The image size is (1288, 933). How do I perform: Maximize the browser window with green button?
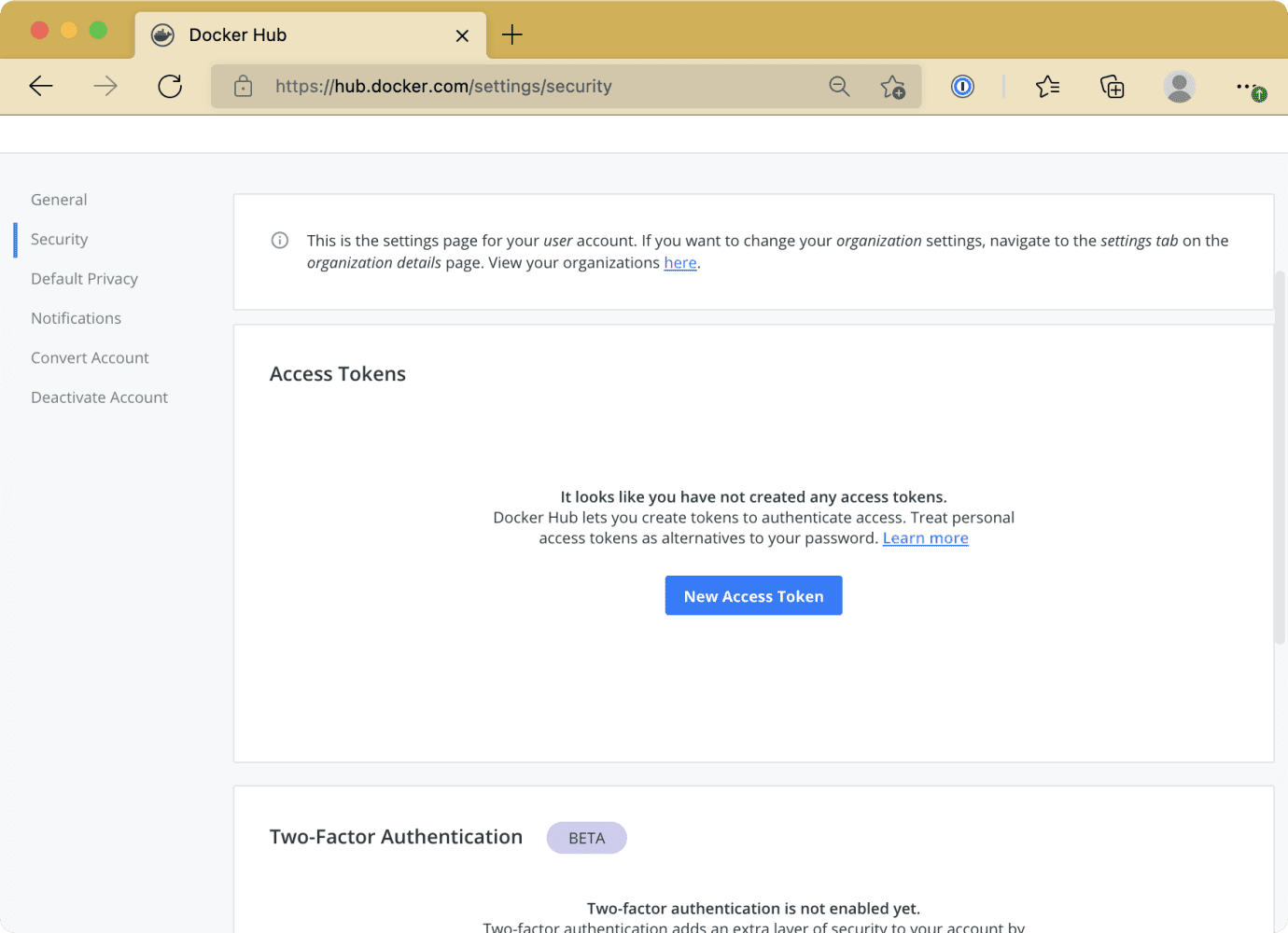[x=98, y=30]
